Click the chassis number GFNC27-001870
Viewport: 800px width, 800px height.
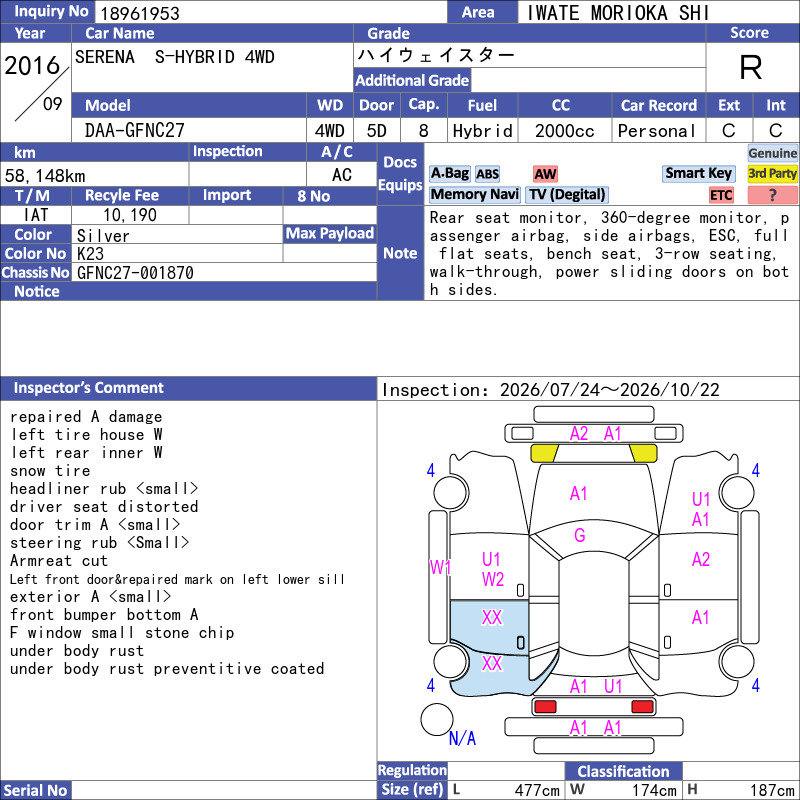135,273
